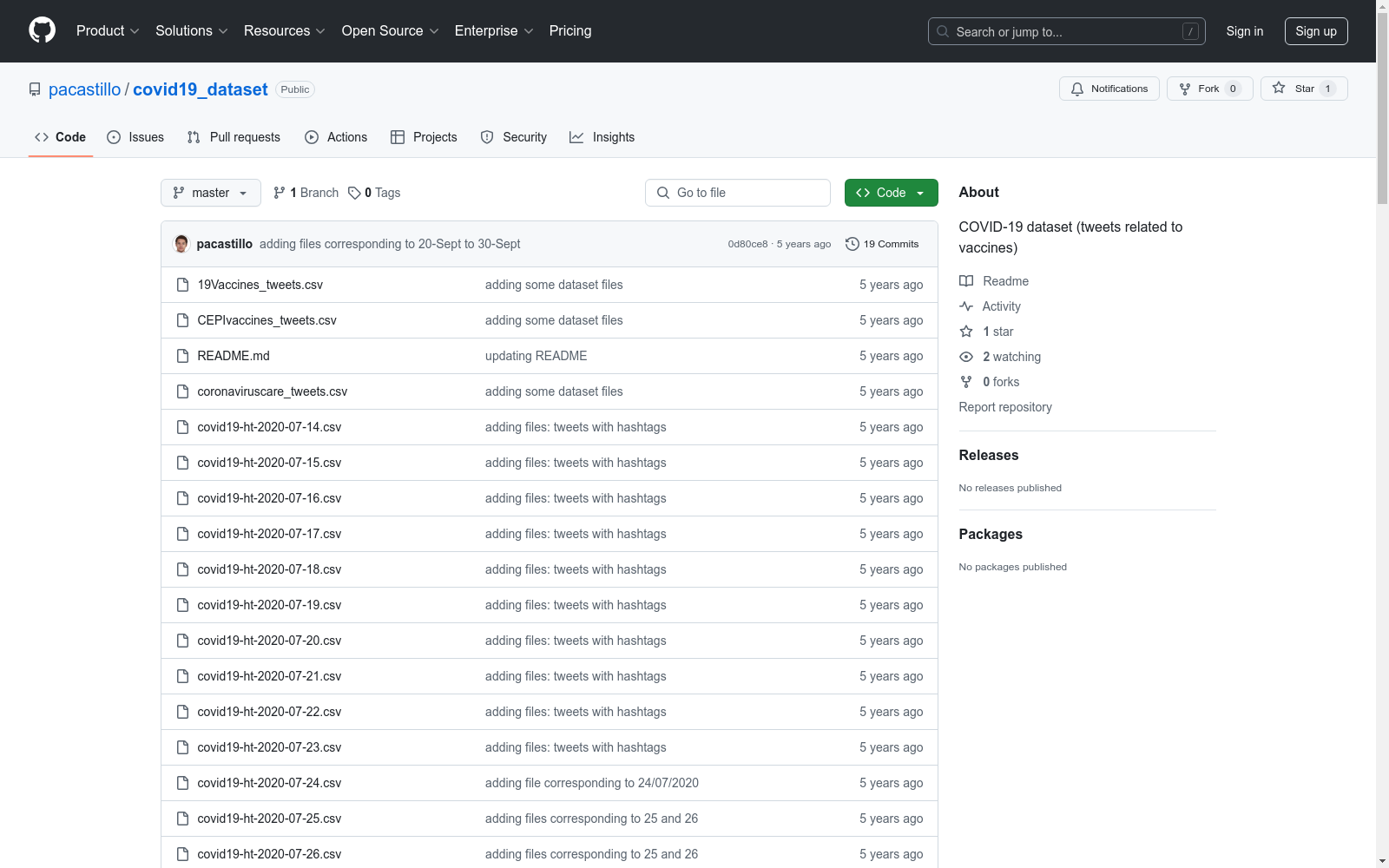Viewport: 1389px width, 868px height.
Task: Open the GitHub homepage logo
Action: point(42,30)
